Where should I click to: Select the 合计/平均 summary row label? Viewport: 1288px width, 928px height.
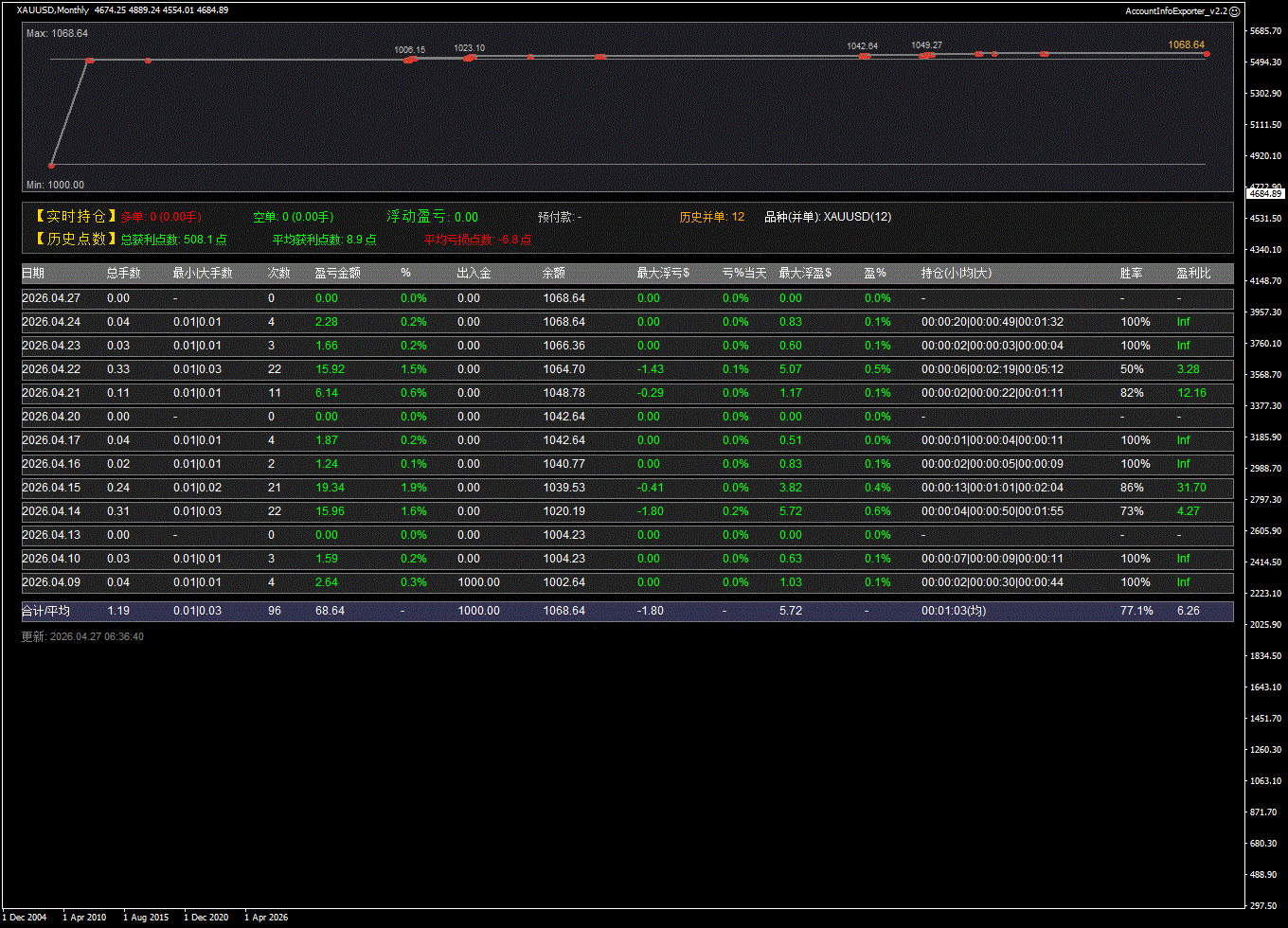click(x=45, y=611)
